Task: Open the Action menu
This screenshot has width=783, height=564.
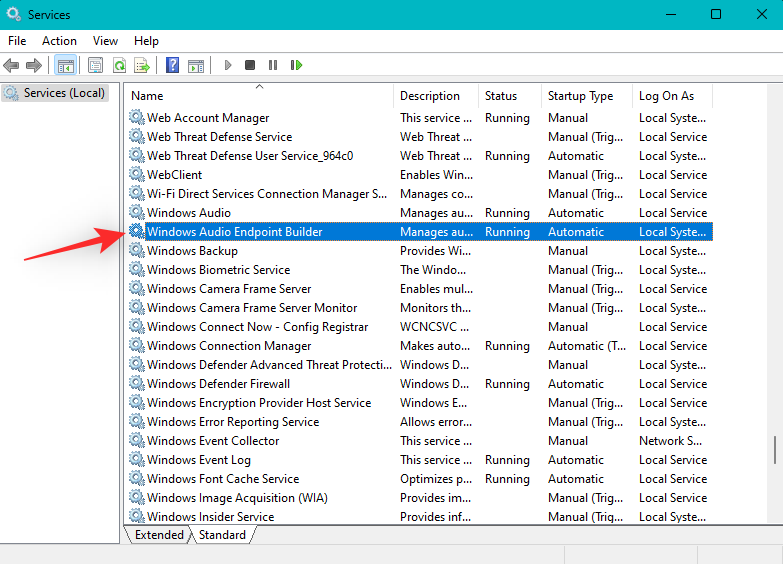Action: 59,41
